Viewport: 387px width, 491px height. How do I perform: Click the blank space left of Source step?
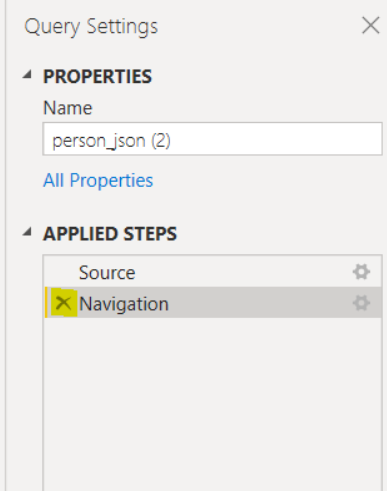(x=62, y=272)
